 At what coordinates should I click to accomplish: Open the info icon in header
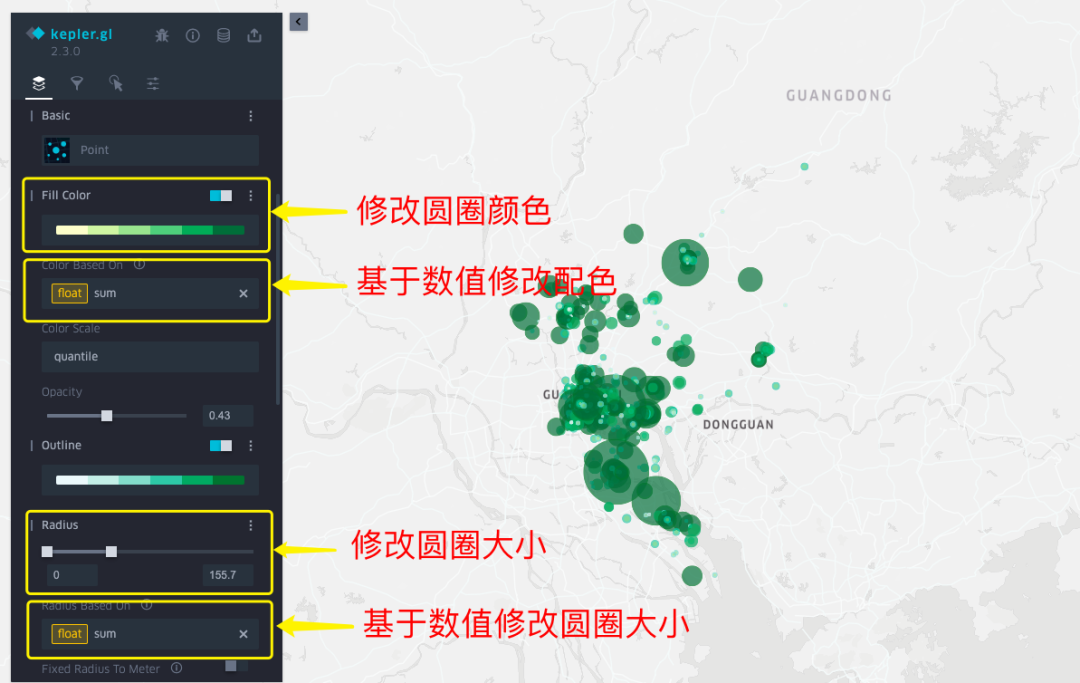pos(193,35)
